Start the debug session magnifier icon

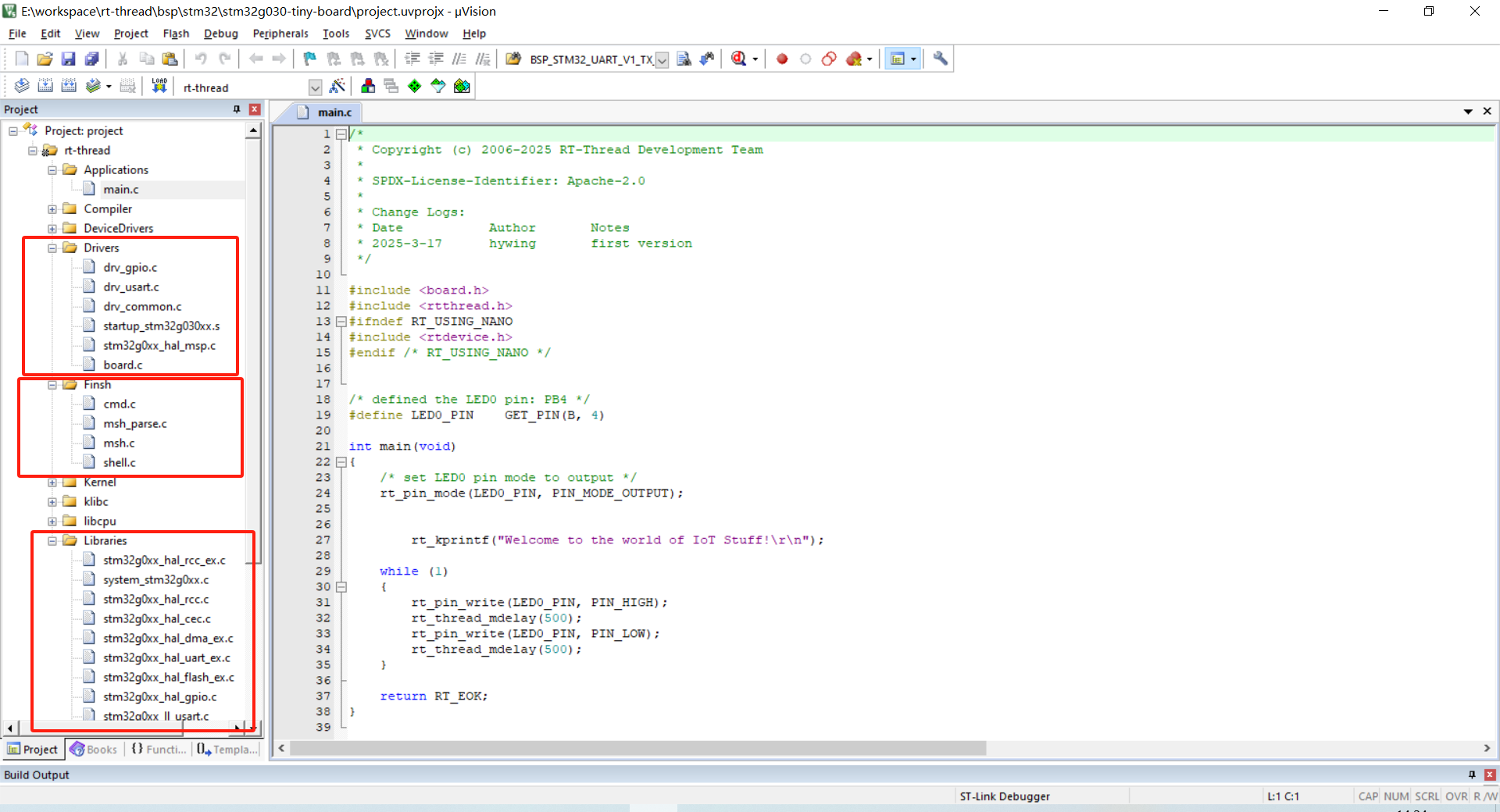(x=739, y=59)
